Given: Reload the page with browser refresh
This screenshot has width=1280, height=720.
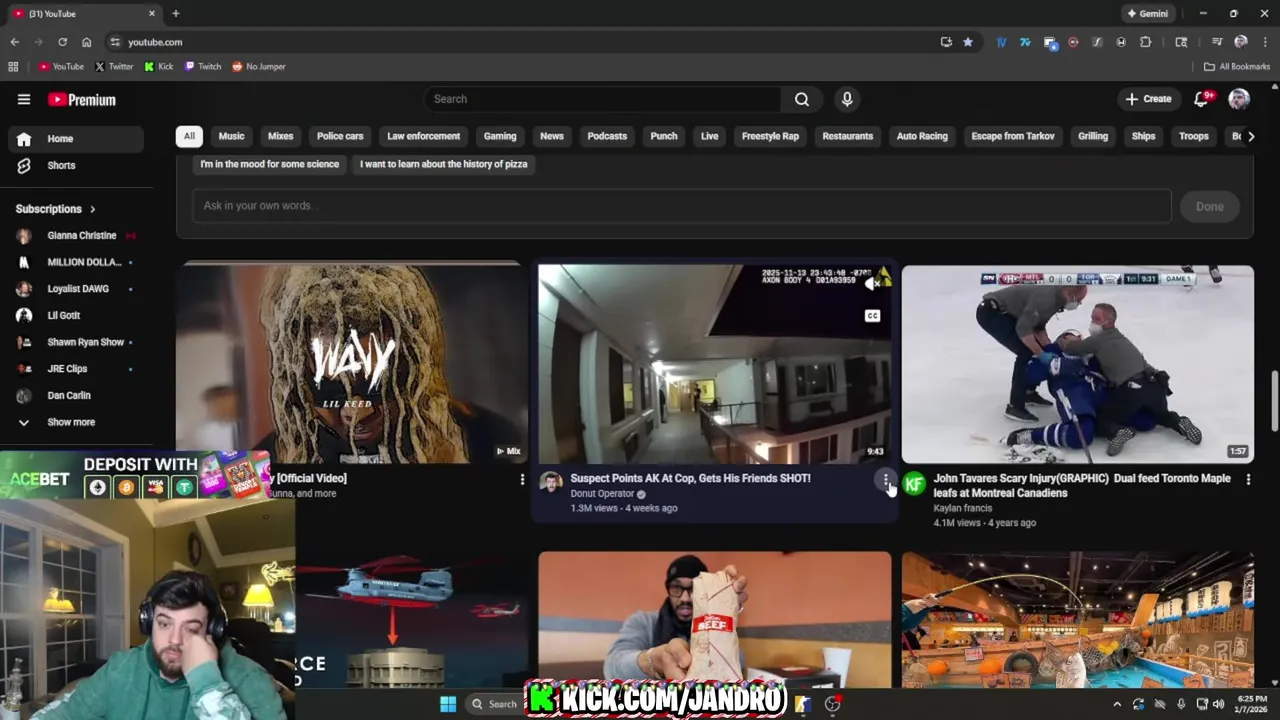Looking at the screenshot, I should [x=62, y=42].
